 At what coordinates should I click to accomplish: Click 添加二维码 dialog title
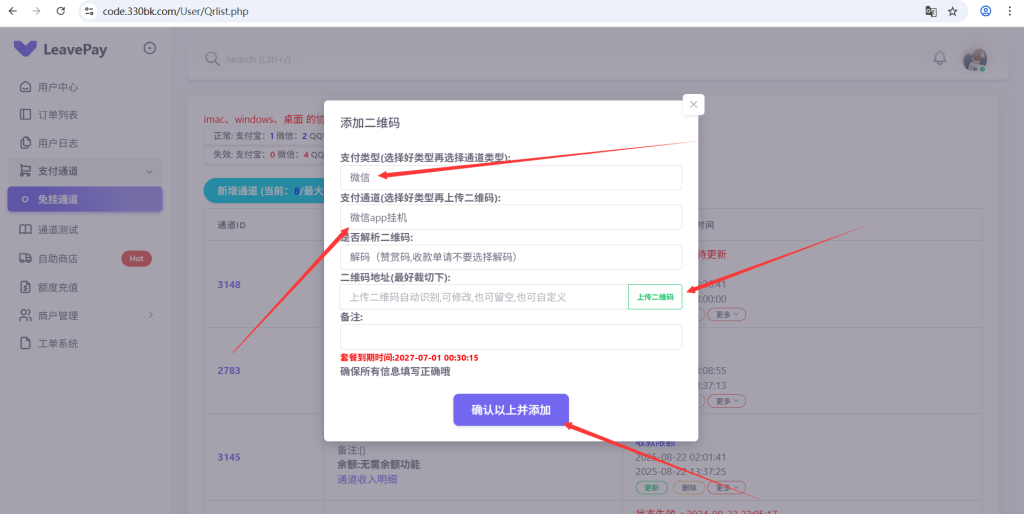click(x=370, y=123)
